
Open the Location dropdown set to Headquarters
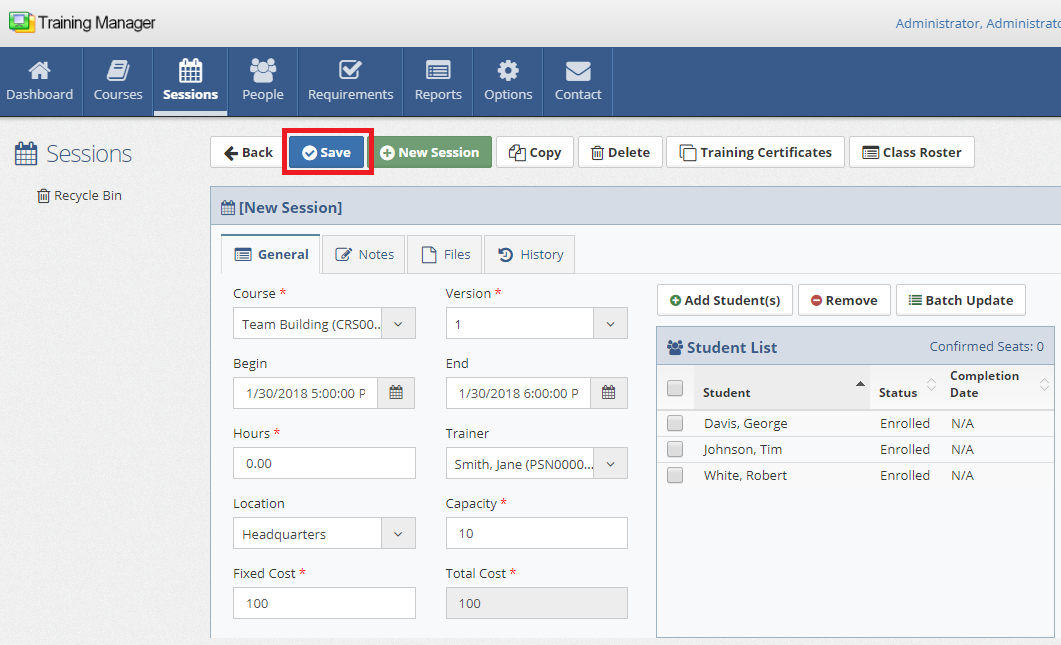tap(397, 533)
